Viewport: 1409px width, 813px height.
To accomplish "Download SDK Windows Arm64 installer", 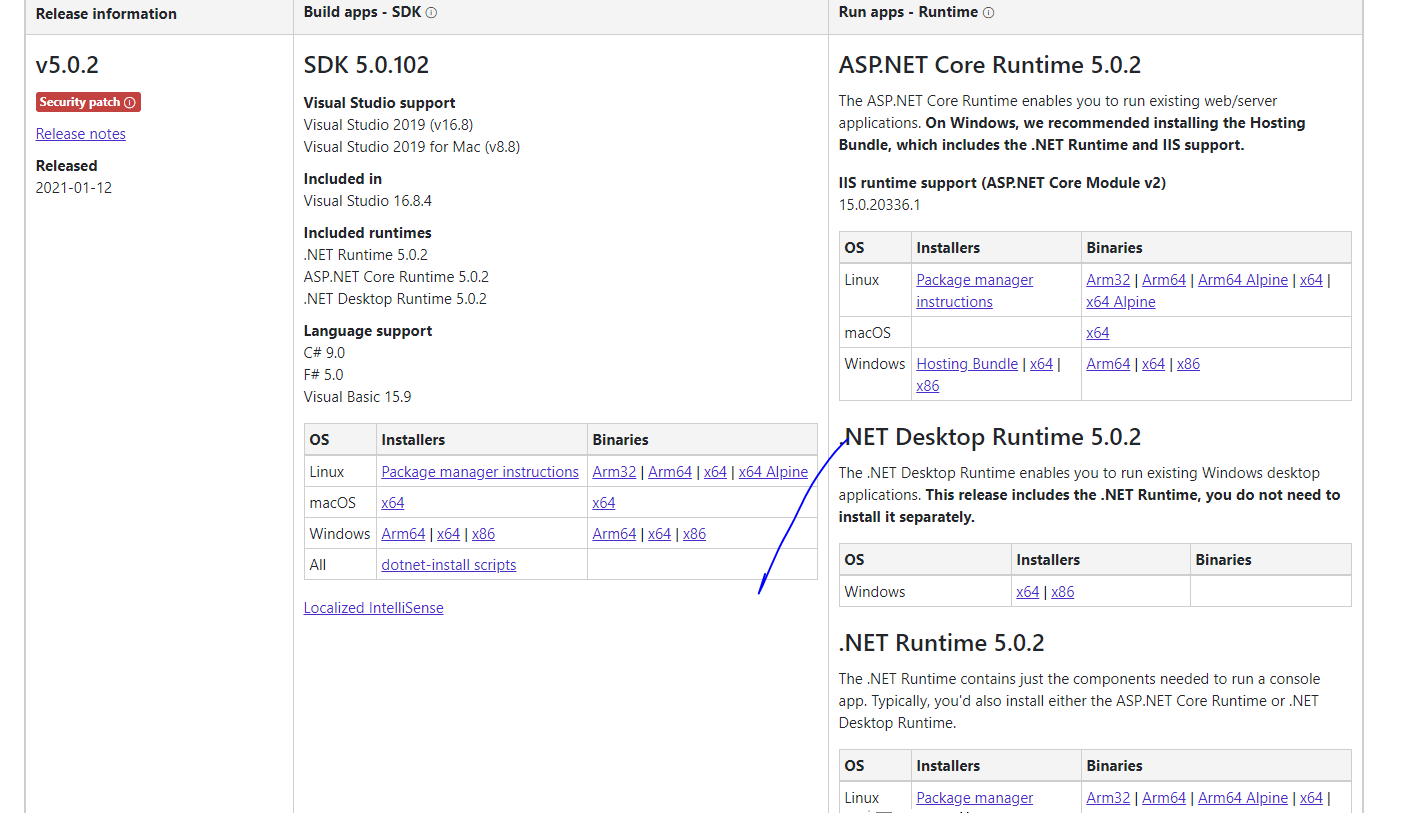I will point(403,534).
